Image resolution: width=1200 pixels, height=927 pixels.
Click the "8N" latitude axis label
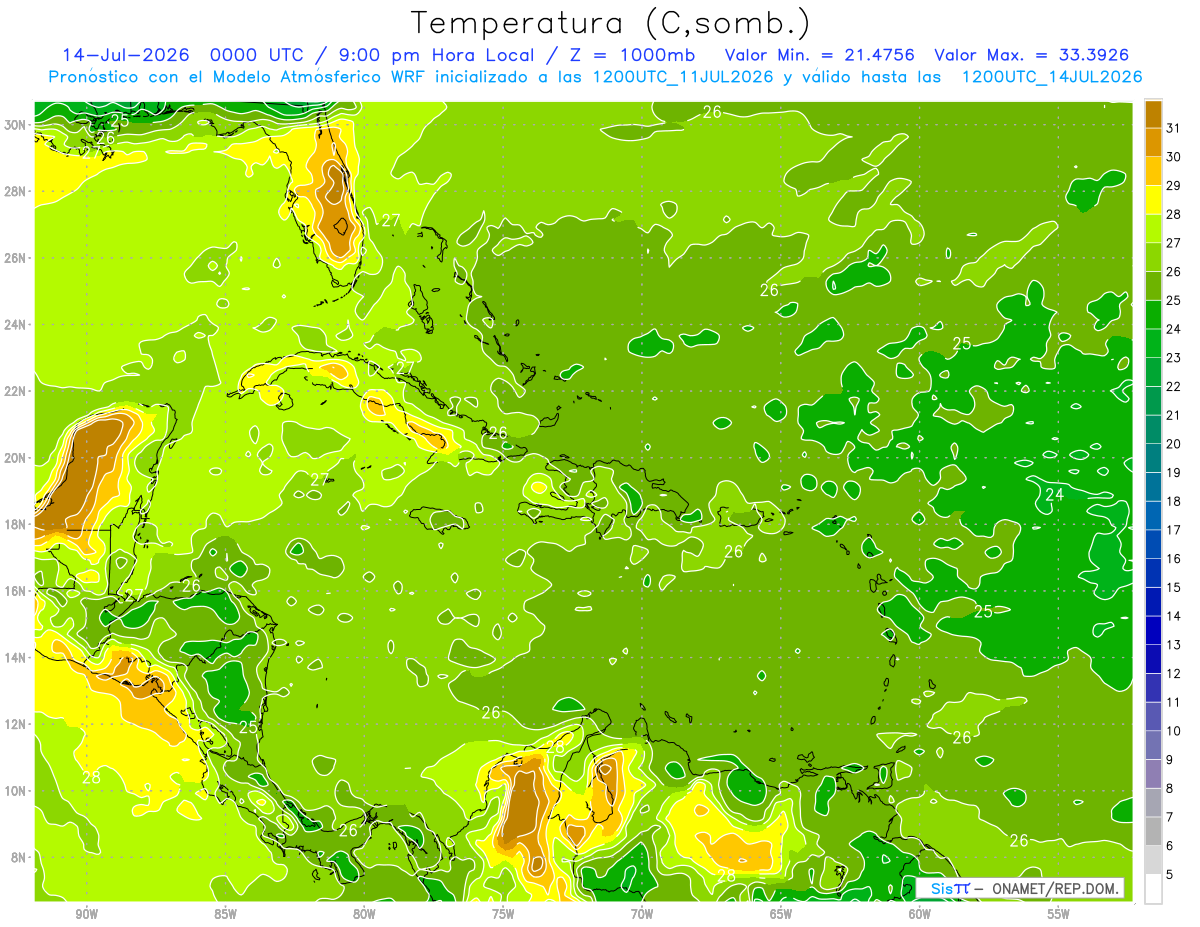(x=19, y=858)
